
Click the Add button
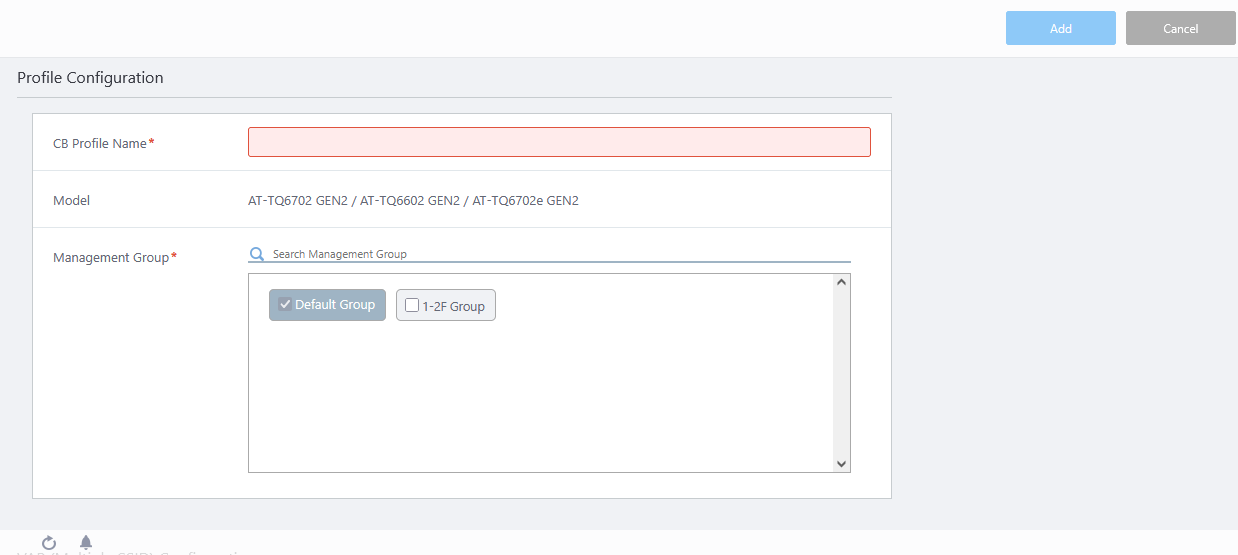click(x=1060, y=29)
